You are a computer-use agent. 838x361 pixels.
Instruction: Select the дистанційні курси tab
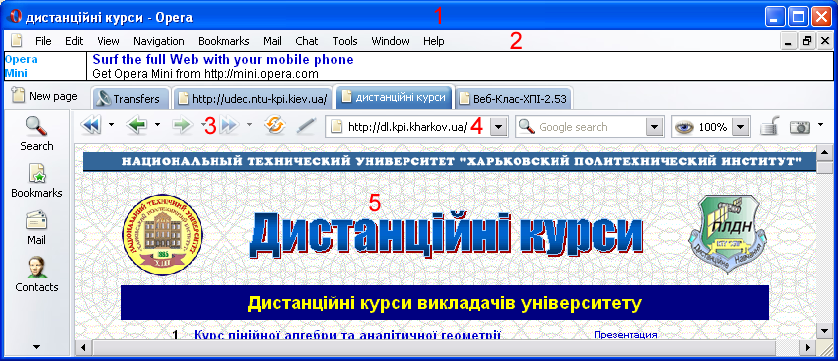pyautogui.click(x=394, y=97)
